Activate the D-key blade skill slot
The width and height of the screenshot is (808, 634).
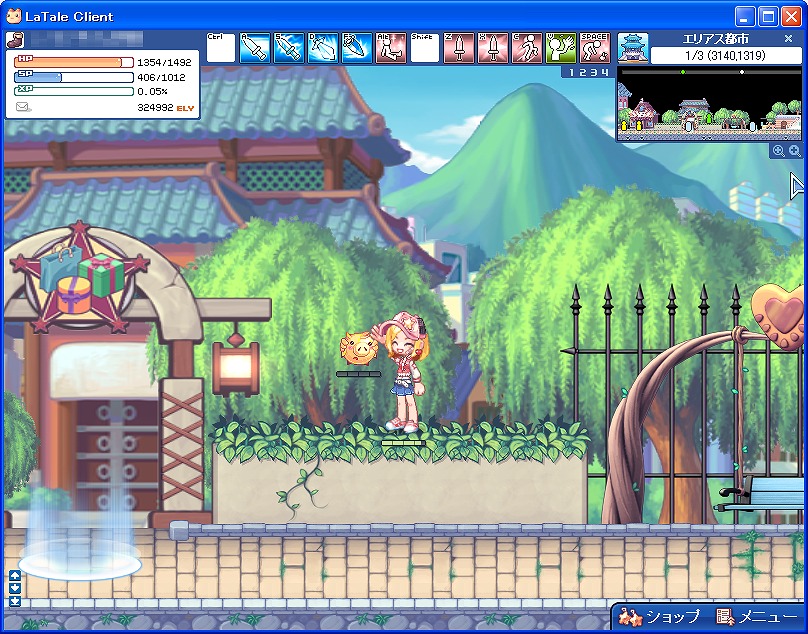(323, 48)
